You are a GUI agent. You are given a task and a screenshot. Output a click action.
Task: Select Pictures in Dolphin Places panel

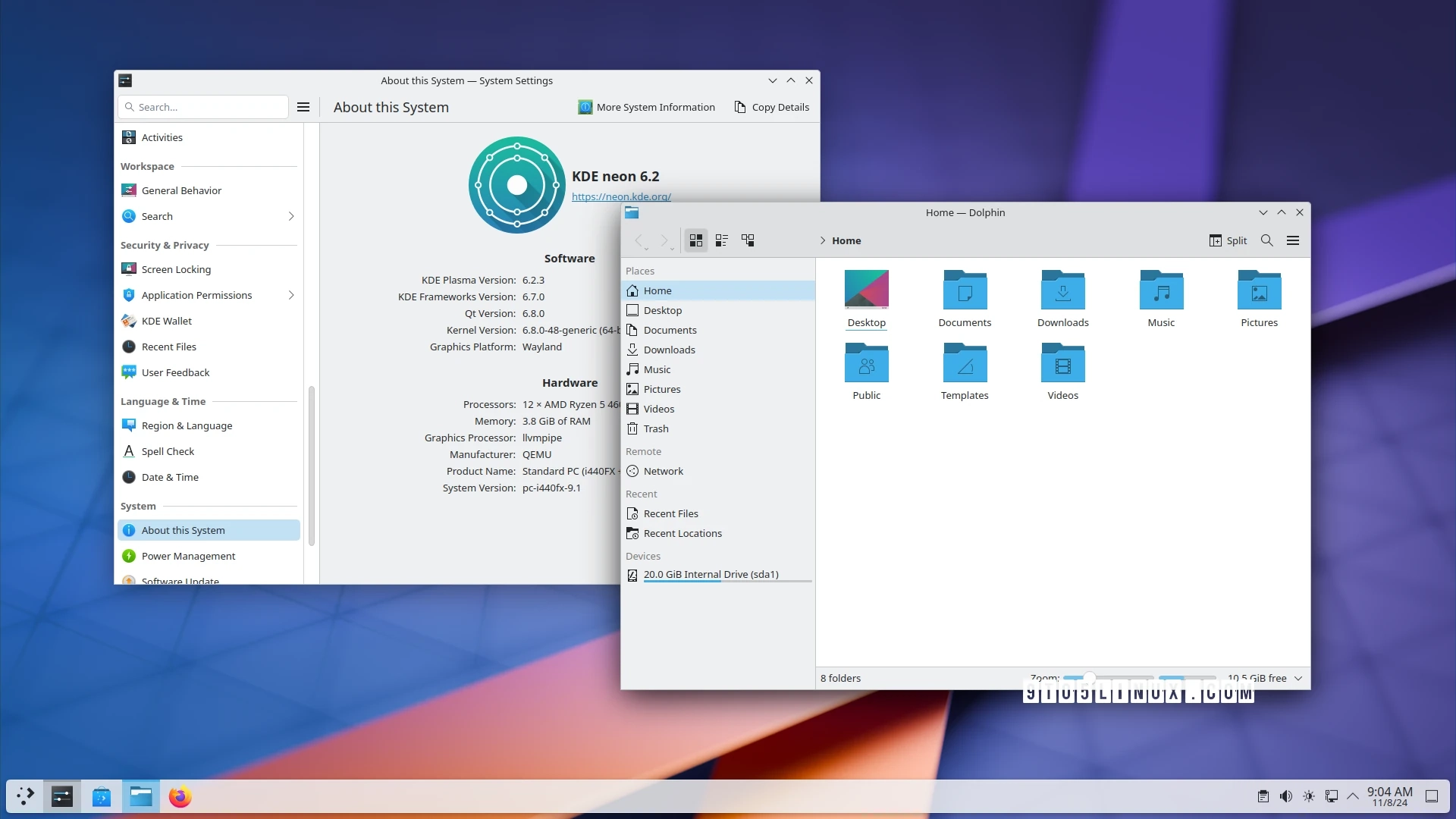(718, 389)
